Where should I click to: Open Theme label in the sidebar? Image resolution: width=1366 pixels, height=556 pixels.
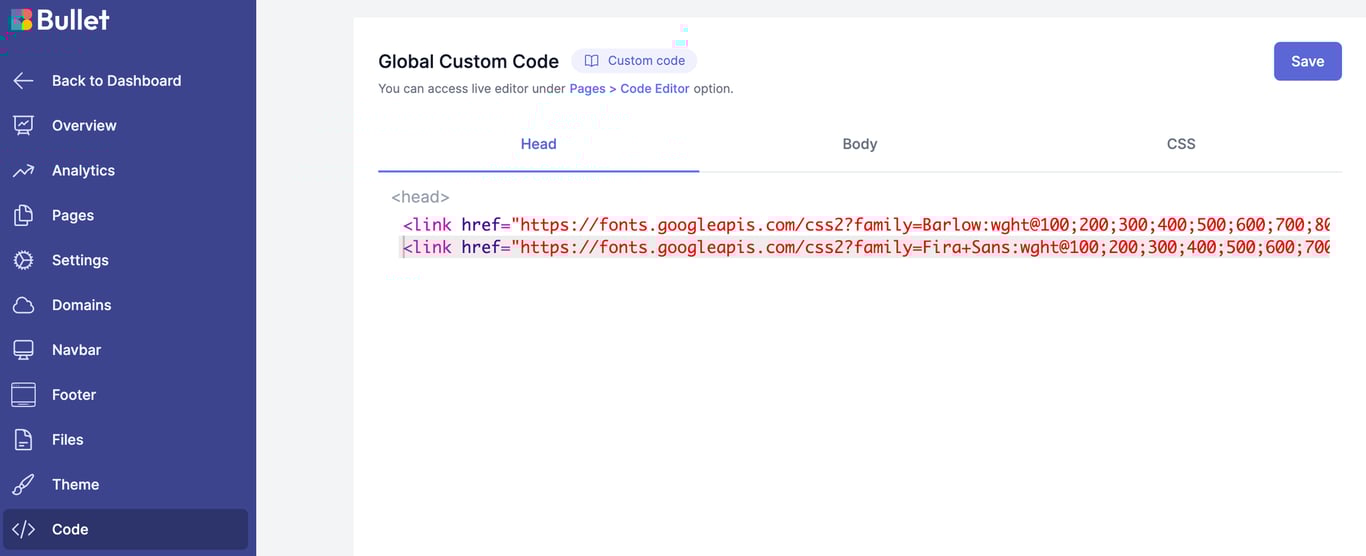coord(75,485)
